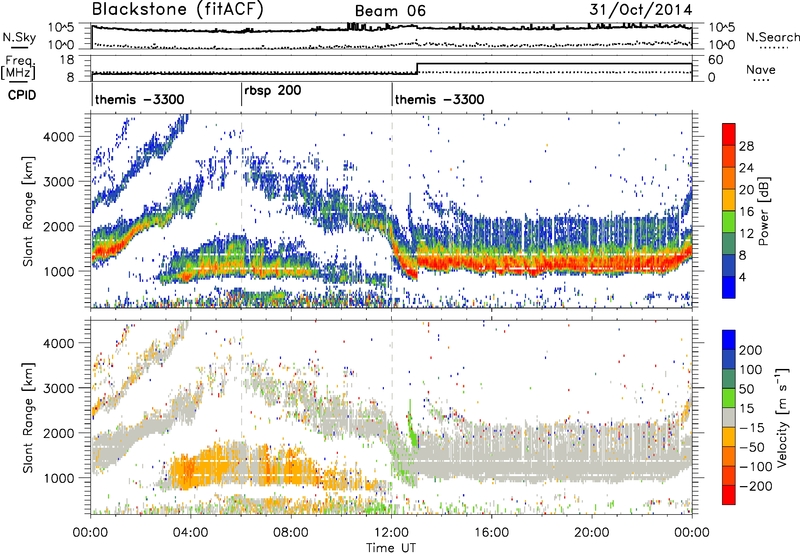Click the '08:00' time axis label

click(x=291, y=533)
